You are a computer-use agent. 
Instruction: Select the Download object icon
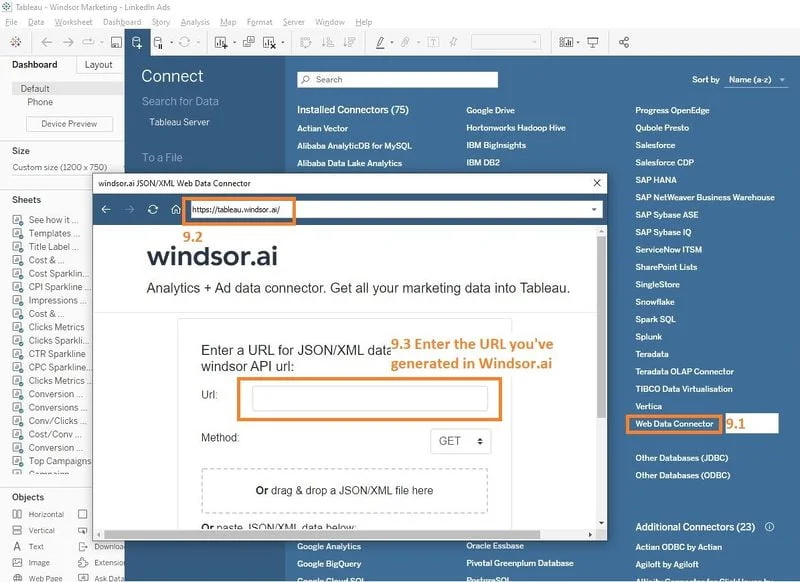click(83, 546)
